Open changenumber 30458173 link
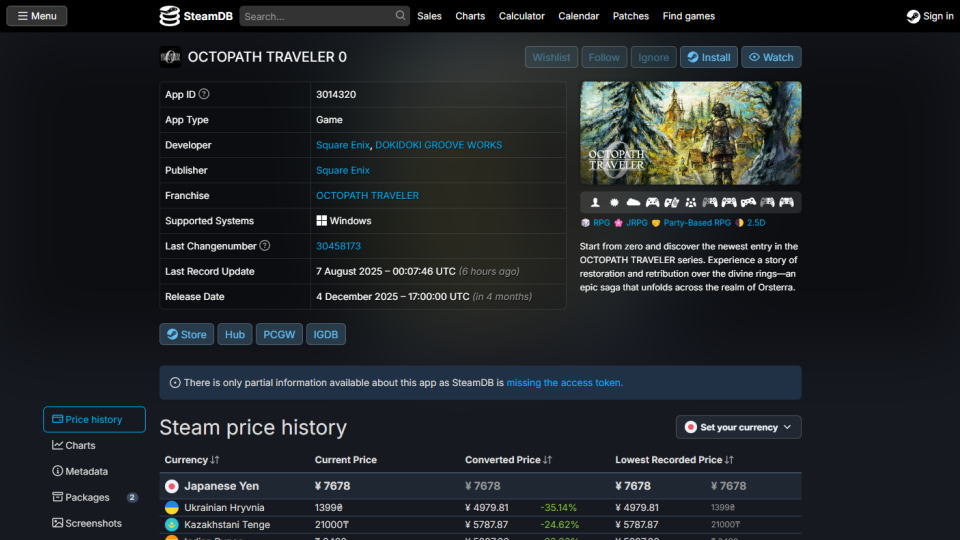 pos(339,246)
